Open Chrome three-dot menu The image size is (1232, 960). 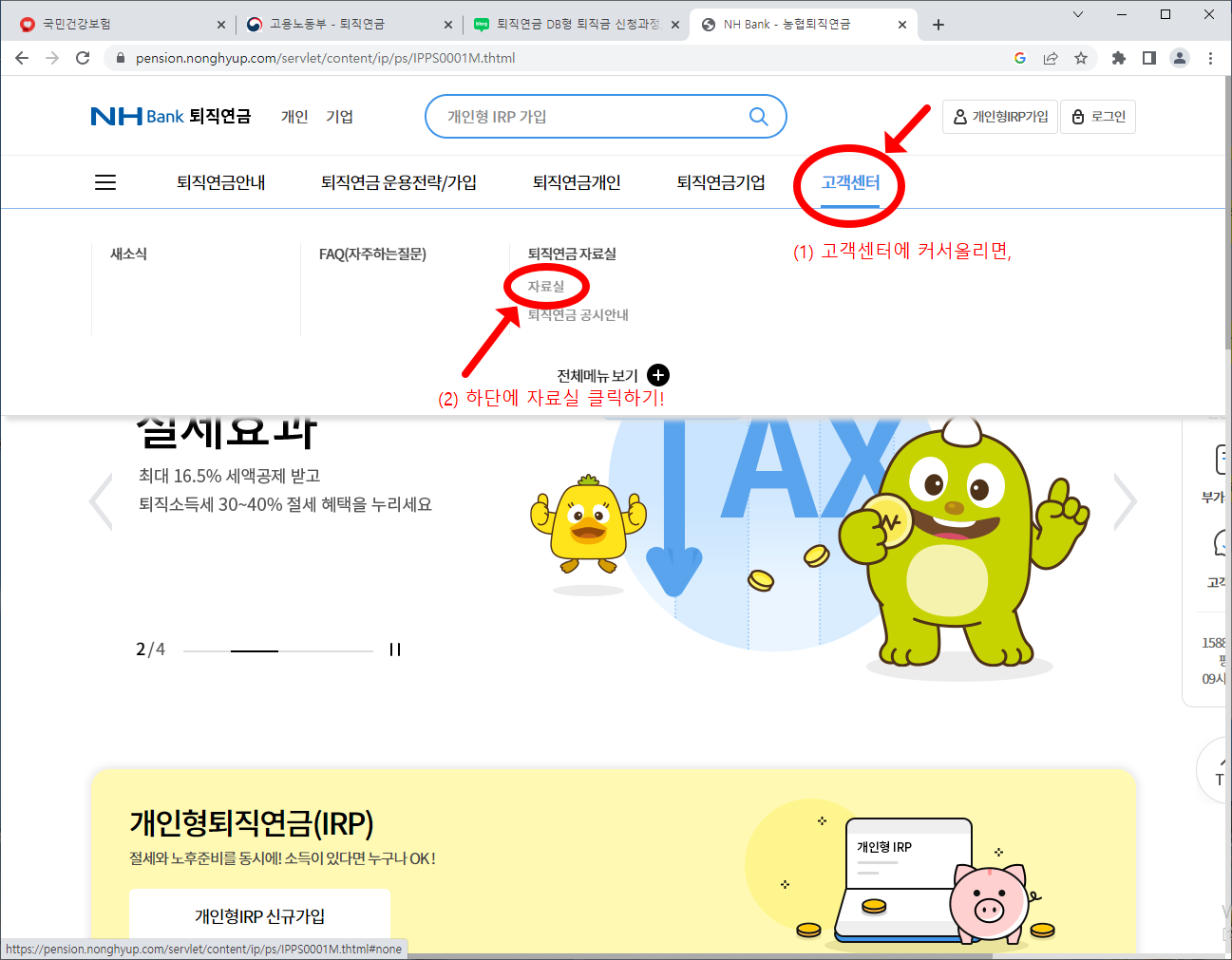(x=1210, y=58)
